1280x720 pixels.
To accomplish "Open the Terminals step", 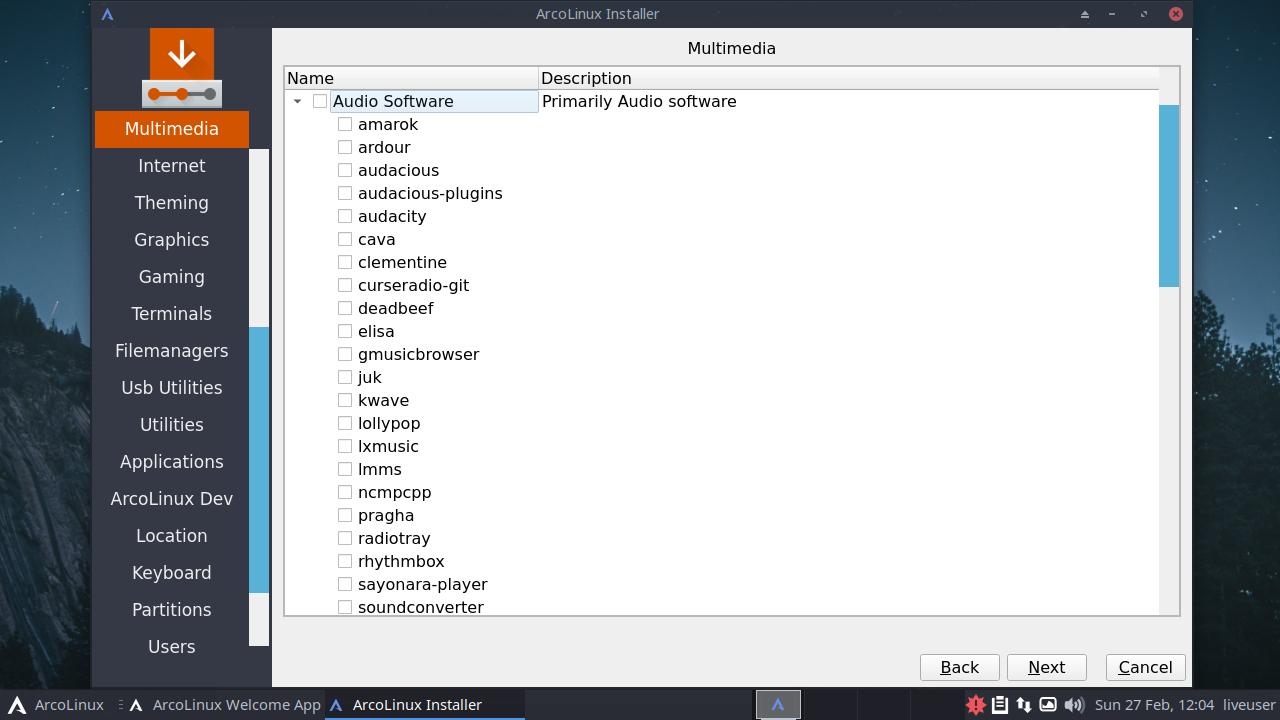I will (x=172, y=314).
